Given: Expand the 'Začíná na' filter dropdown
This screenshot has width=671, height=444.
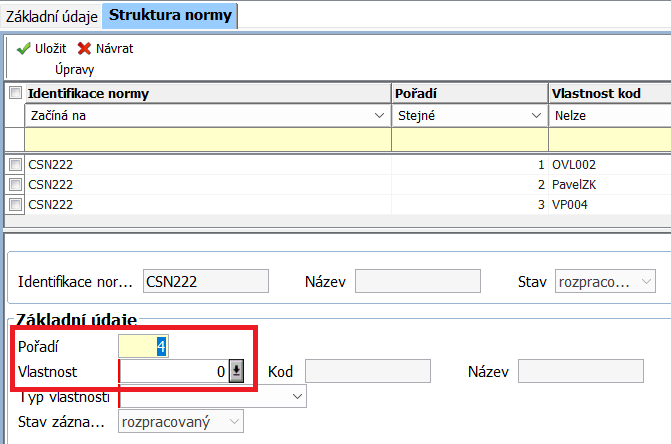Looking at the screenshot, I should click(378, 116).
